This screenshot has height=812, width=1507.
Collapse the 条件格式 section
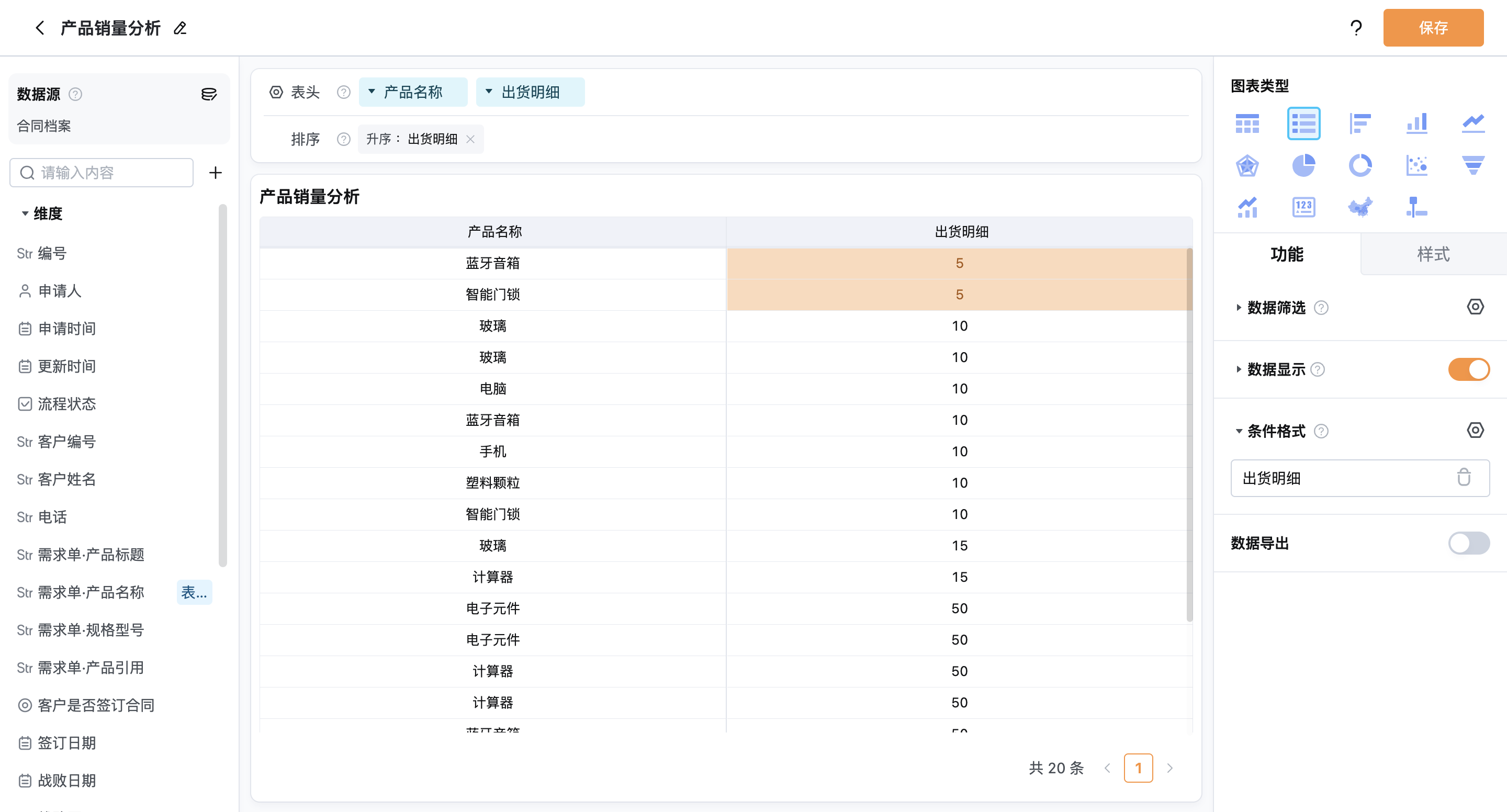coord(1238,431)
